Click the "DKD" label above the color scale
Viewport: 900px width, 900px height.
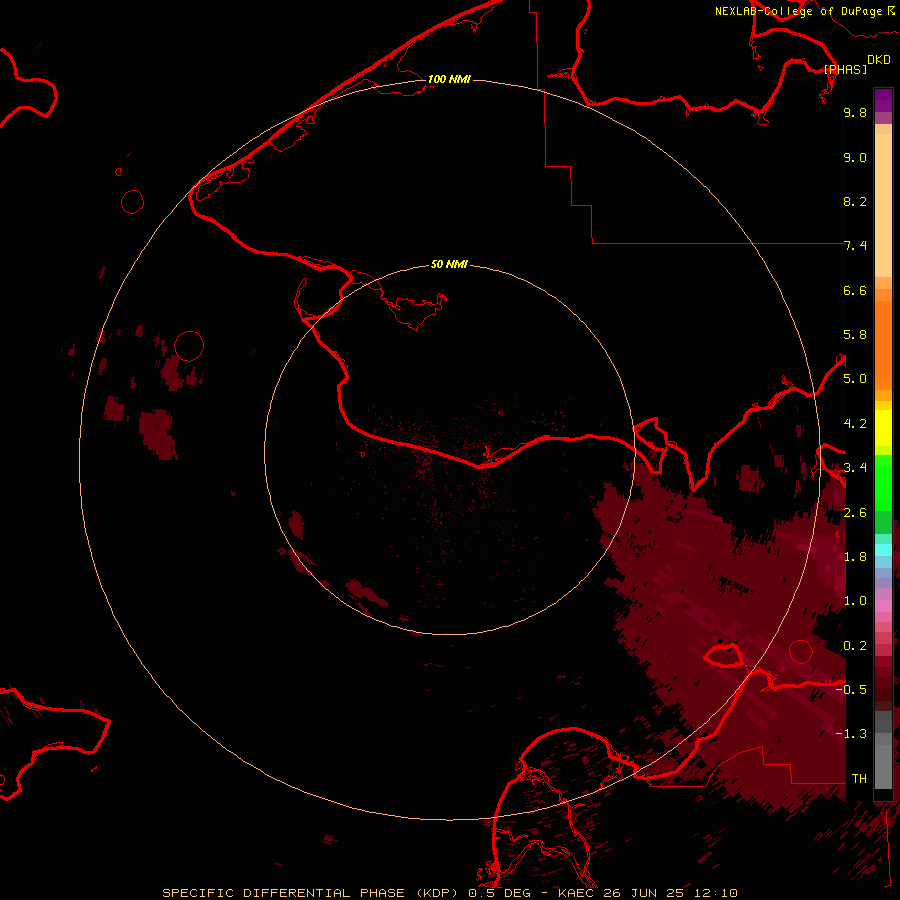(x=879, y=60)
